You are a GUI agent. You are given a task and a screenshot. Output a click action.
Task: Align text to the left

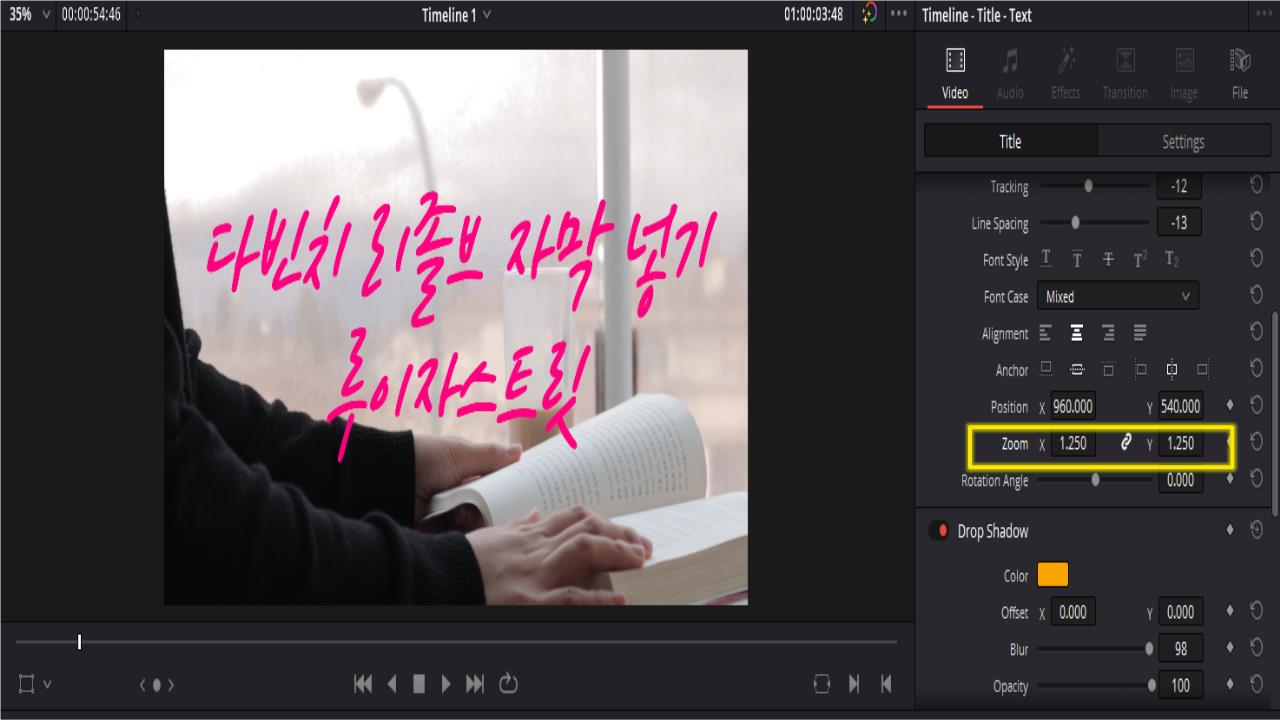tap(1046, 333)
